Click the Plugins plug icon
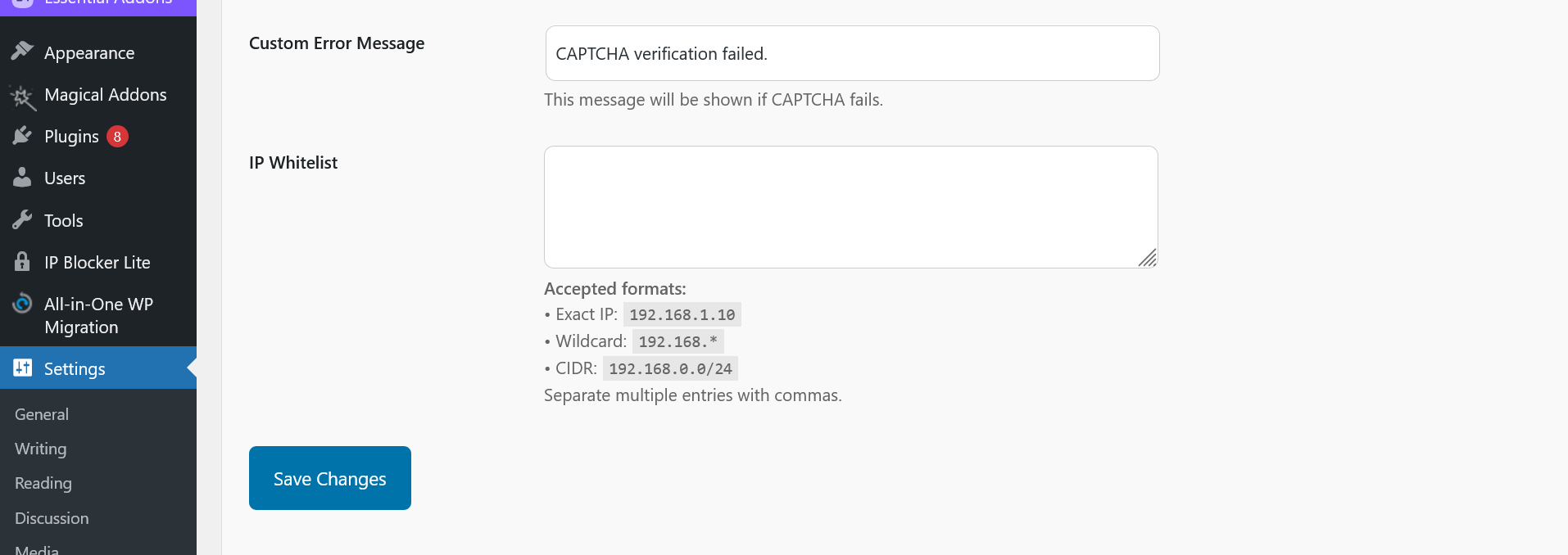This screenshot has width=1568, height=555. [22, 136]
